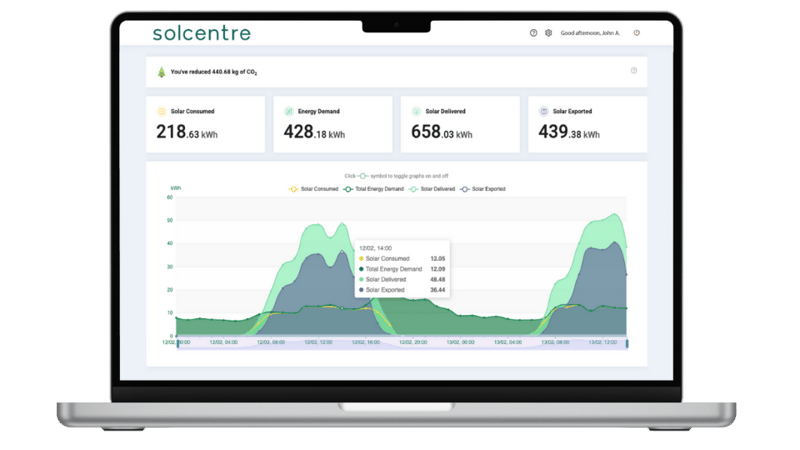Click the green tree CO2 icon
Viewport: 800px width, 450px height.
161,72
